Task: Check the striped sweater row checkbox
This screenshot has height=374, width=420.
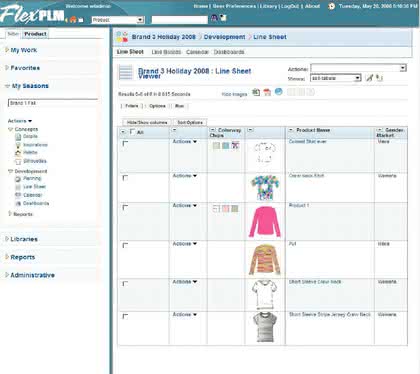Action: click(x=125, y=245)
